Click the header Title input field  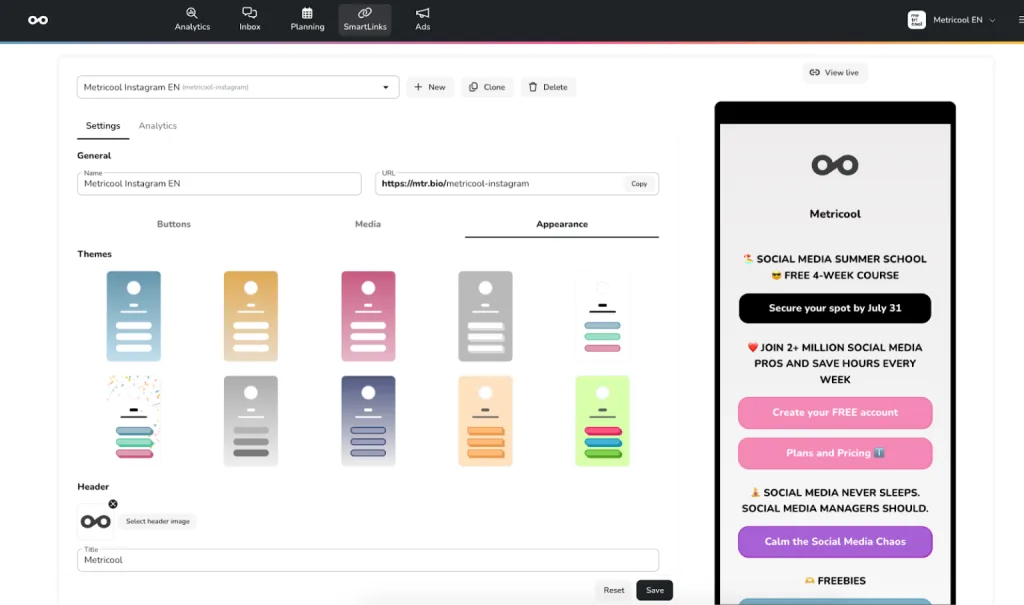coord(368,560)
